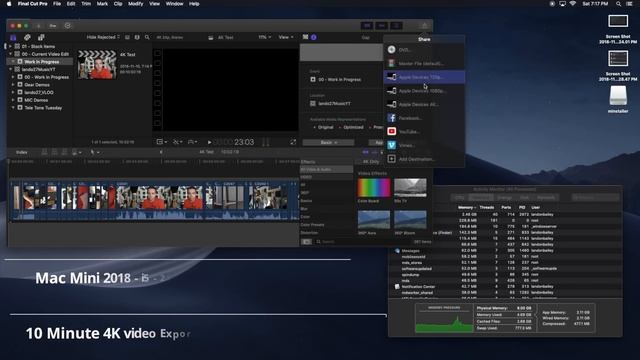Viewport: 640px width, 360px height.
Task: Select the 50s TV effect thumbnail
Action: tap(410, 188)
